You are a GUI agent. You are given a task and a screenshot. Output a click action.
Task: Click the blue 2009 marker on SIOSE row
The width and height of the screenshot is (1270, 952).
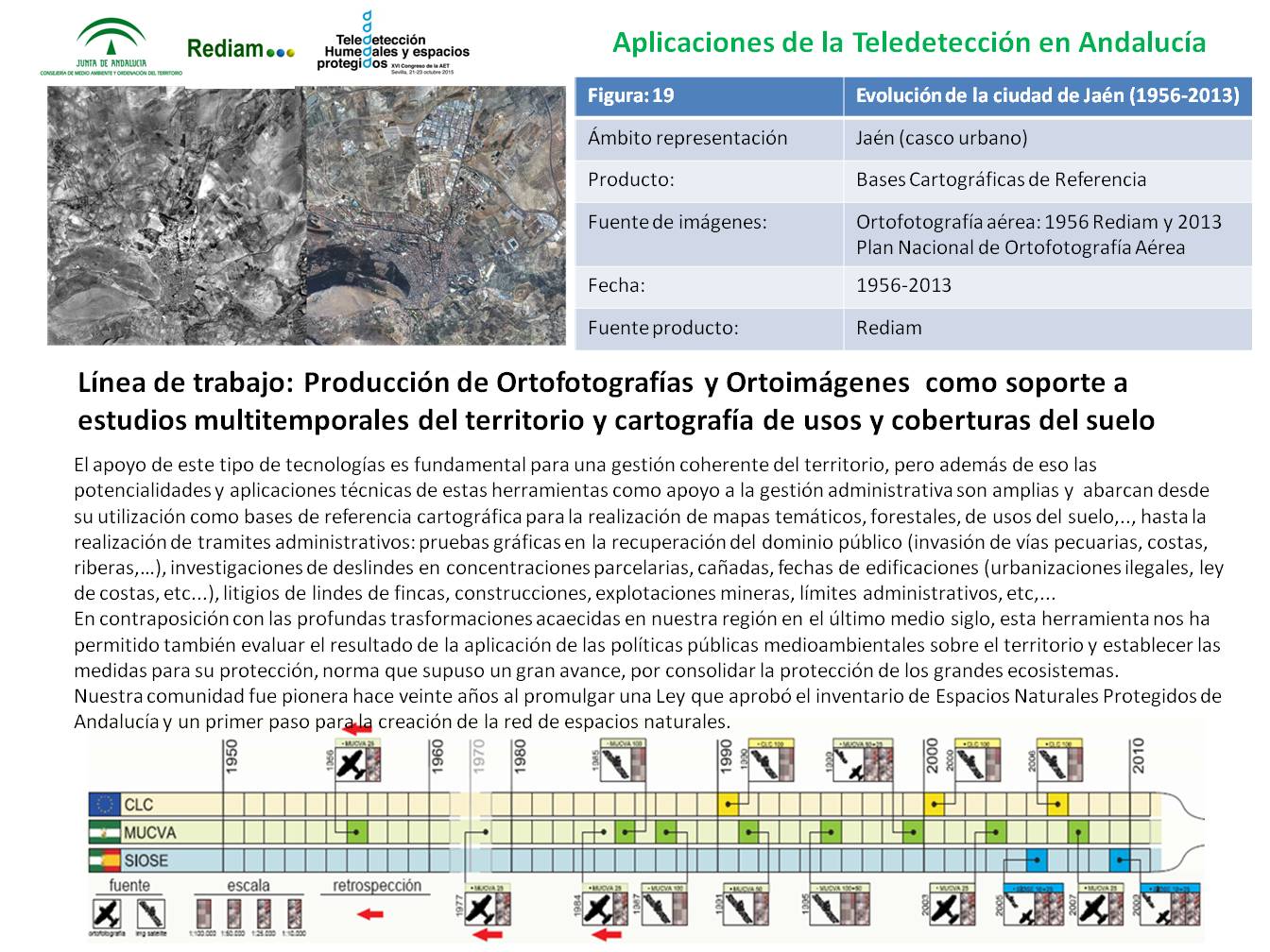click(x=1120, y=860)
